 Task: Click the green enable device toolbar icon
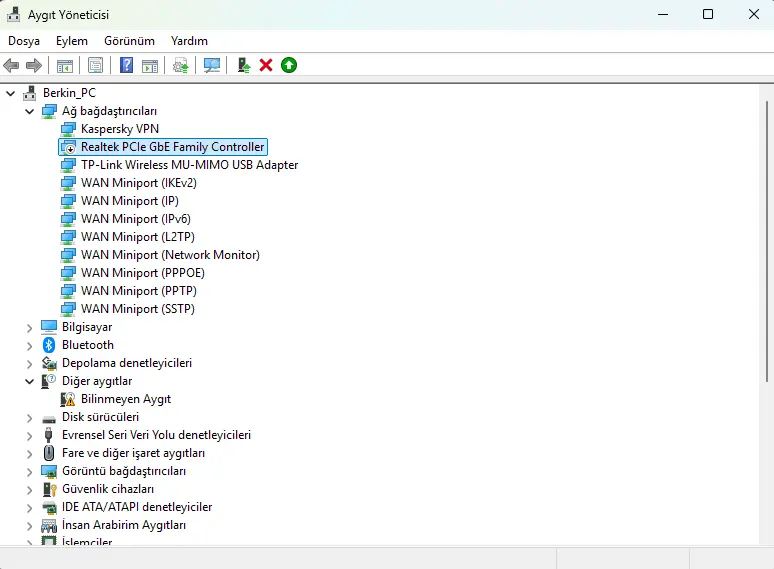click(x=289, y=65)
